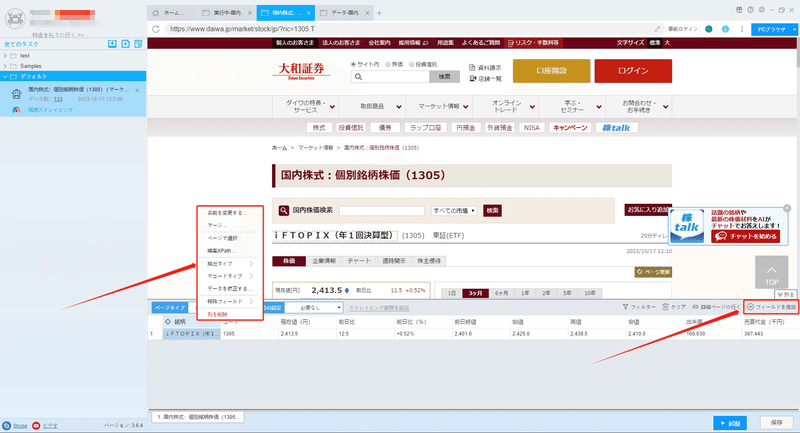Open the three-dot menu in address toolbar

(x=742, y=29)
